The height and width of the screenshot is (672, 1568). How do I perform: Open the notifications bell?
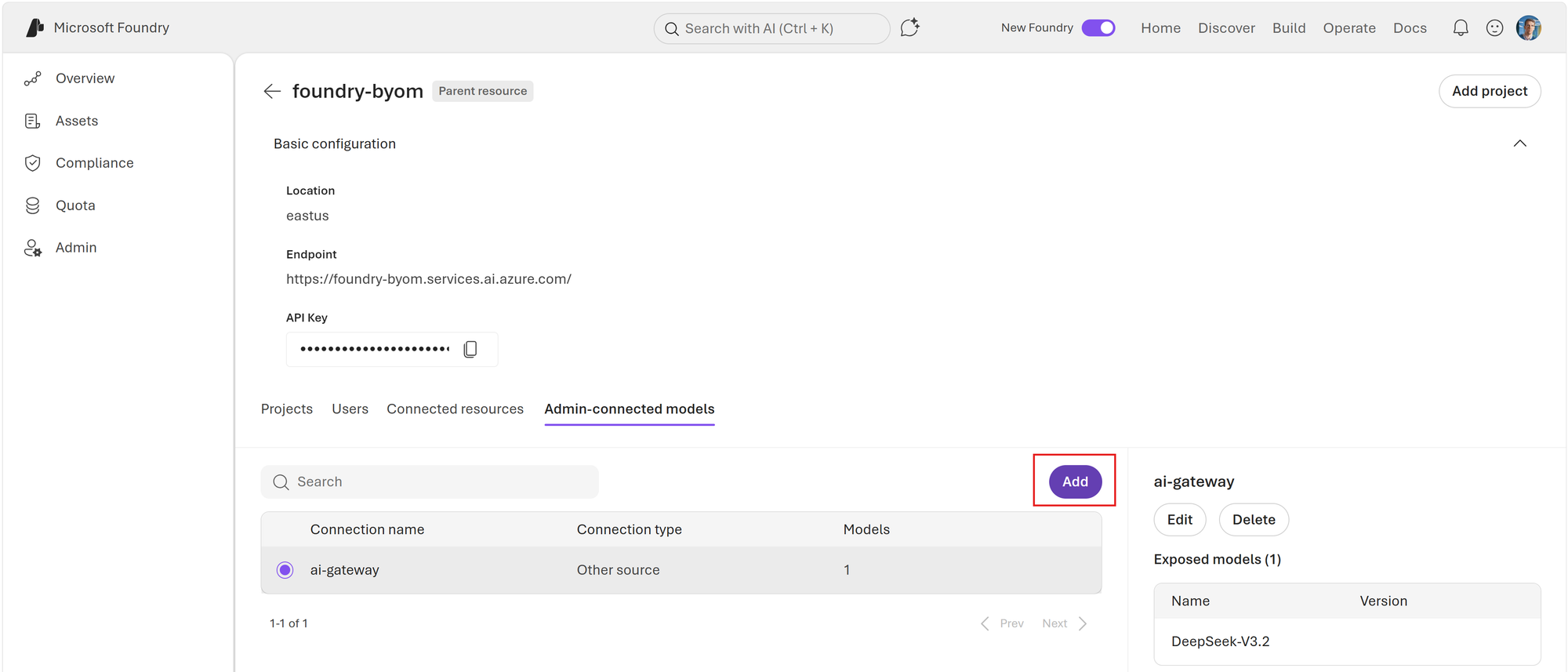(x=1460, y=28)
